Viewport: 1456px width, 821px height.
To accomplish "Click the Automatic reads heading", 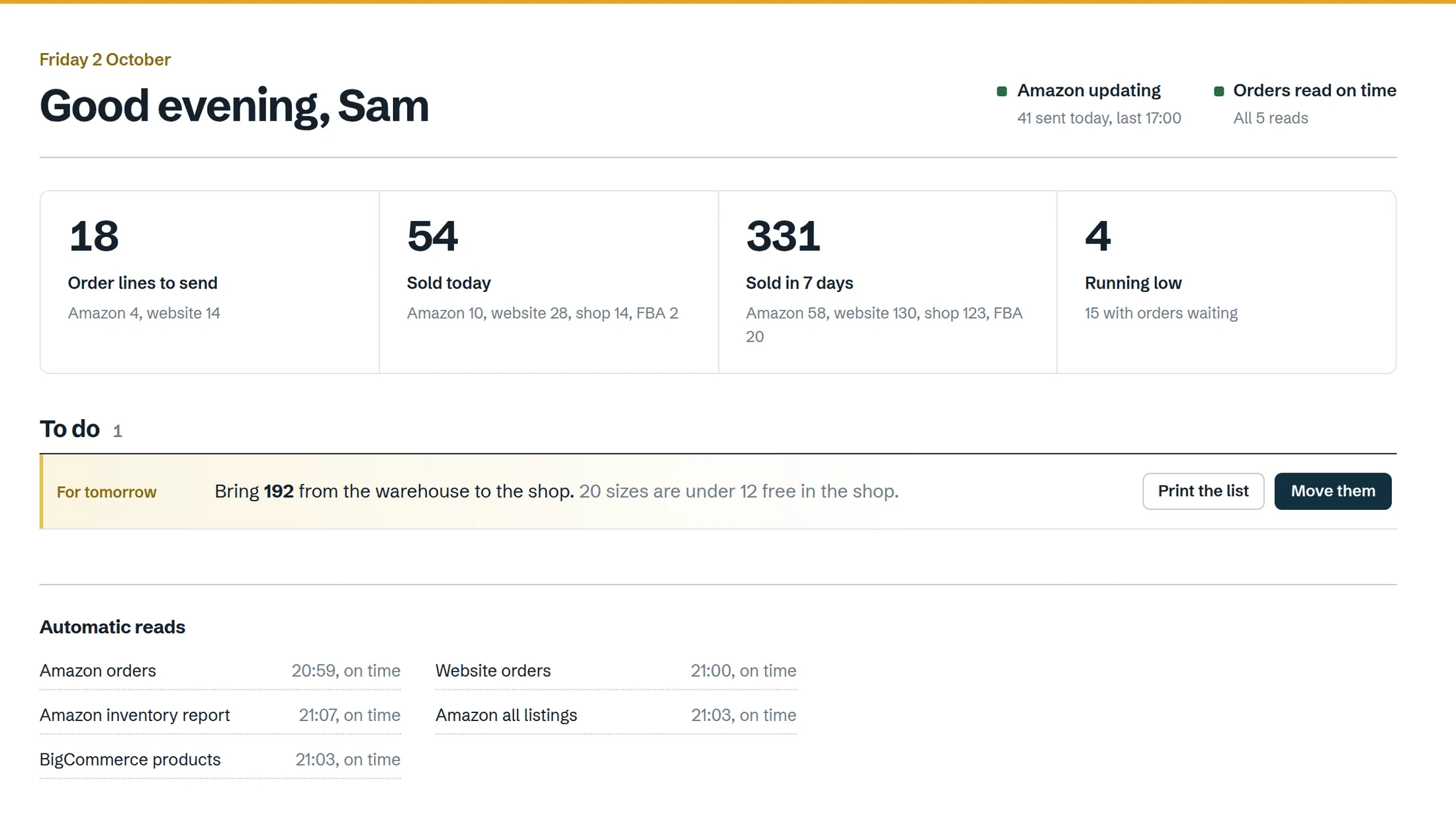I will [x=113, y=627].
